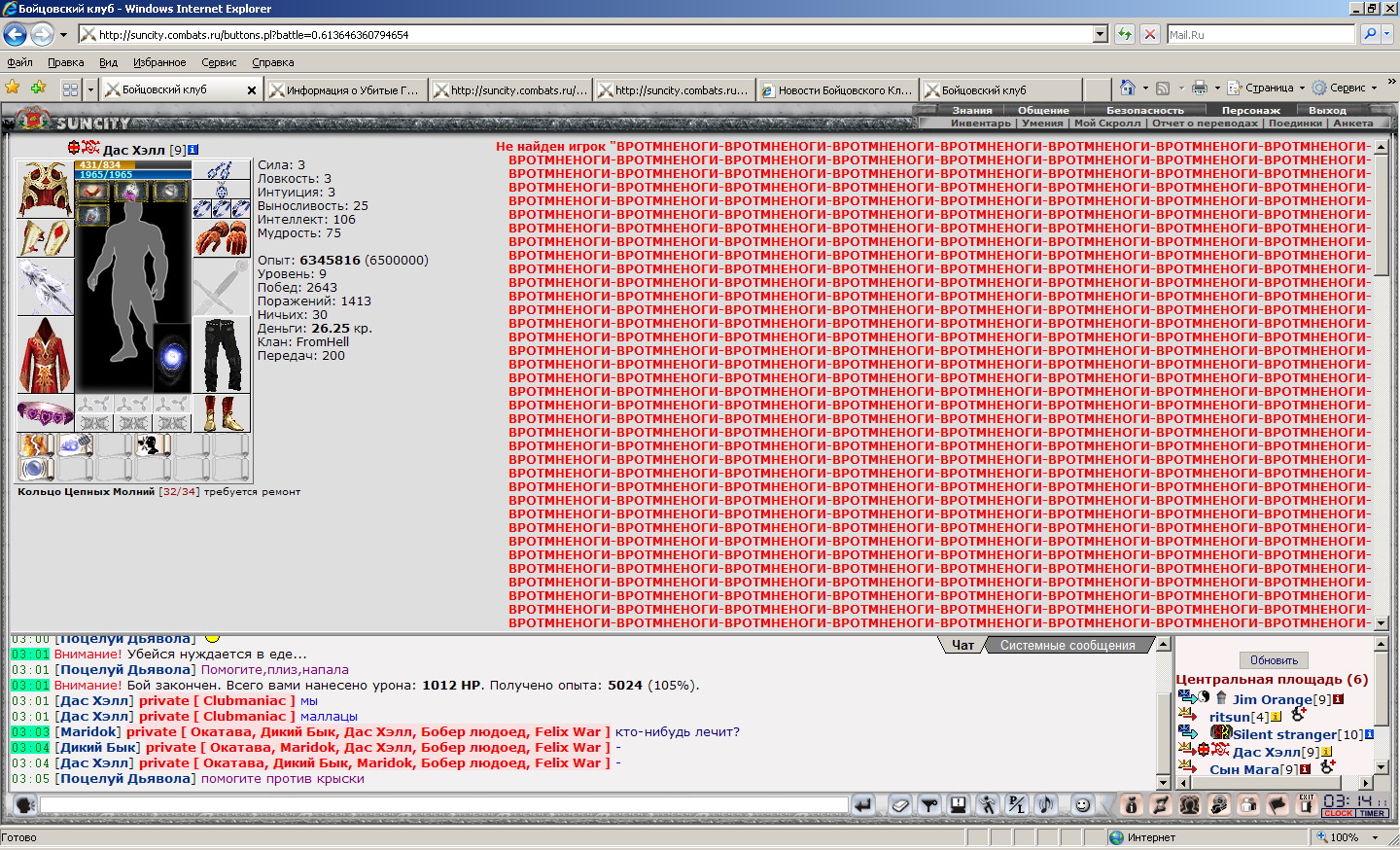
Task: Switch to the Системные сообщения tab
Action: tap(1067, 645)
